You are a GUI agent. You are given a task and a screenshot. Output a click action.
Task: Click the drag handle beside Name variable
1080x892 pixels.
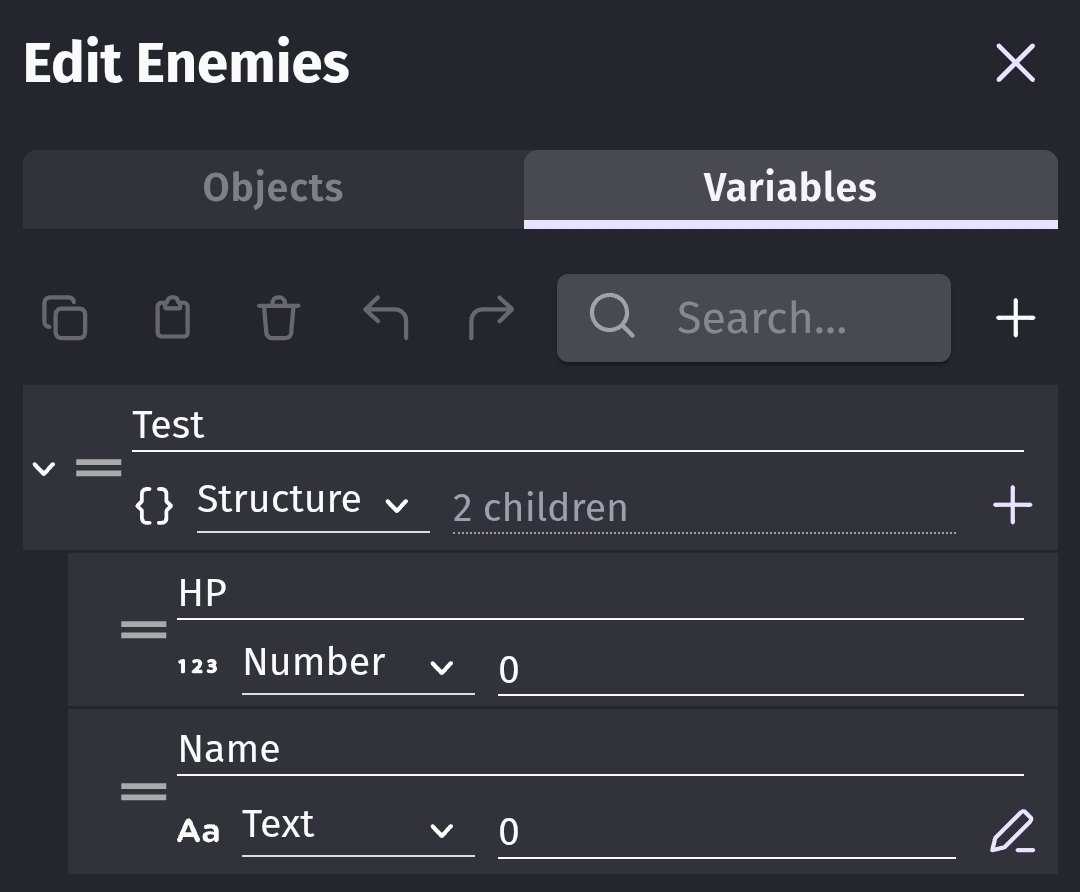coord(144,791)
